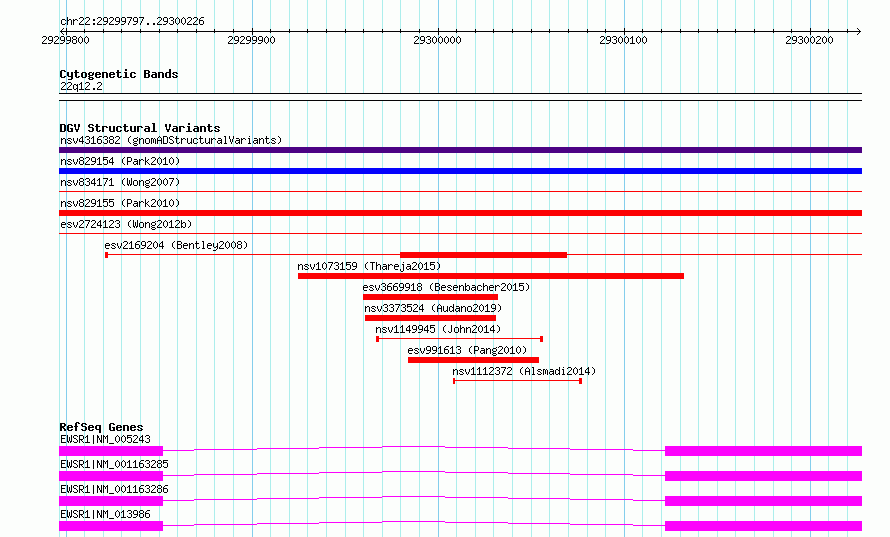This screenshot has width=890, height=537.
Task: Click the right exon of EWSR1|NM_013986
Action: pos(763,526)
